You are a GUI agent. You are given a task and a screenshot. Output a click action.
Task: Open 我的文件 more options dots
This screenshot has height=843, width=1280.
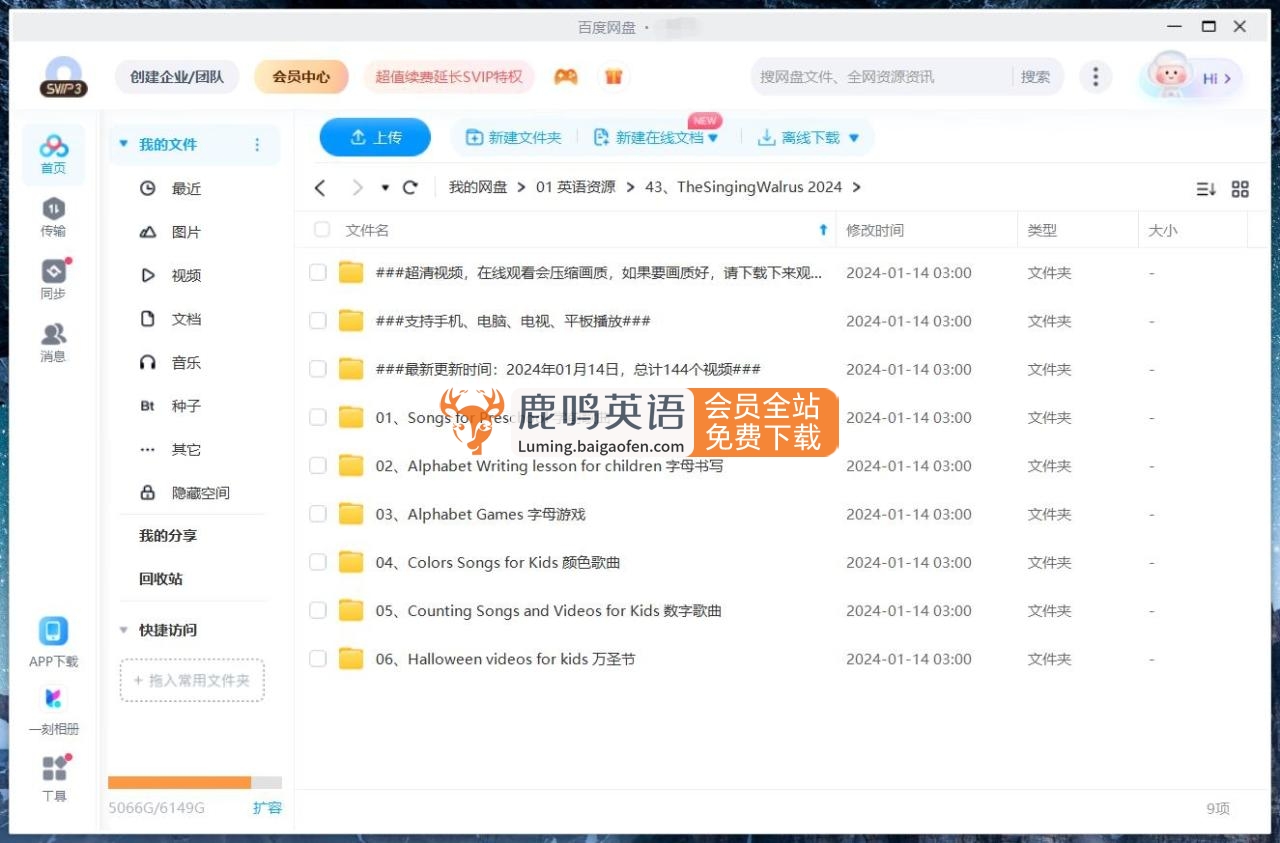tap(257, 145)
